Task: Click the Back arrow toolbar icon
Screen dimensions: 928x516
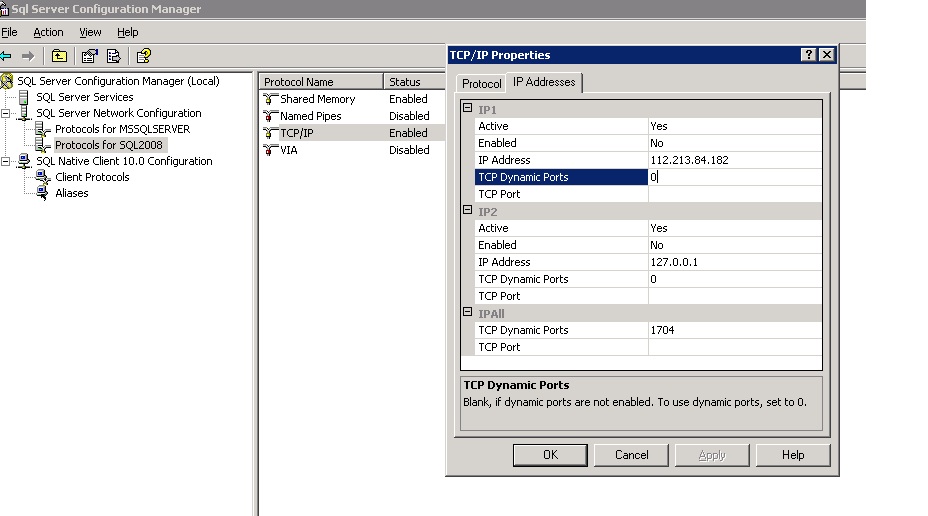Action: point(6,56)
